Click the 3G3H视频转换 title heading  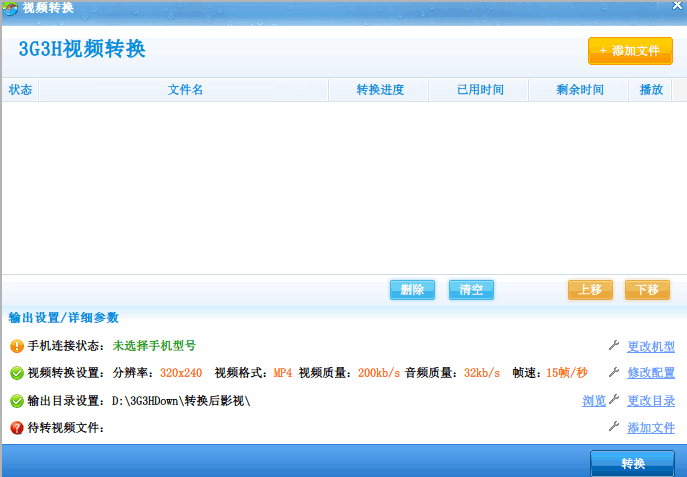pyautogui.click(x=82, y=49)
